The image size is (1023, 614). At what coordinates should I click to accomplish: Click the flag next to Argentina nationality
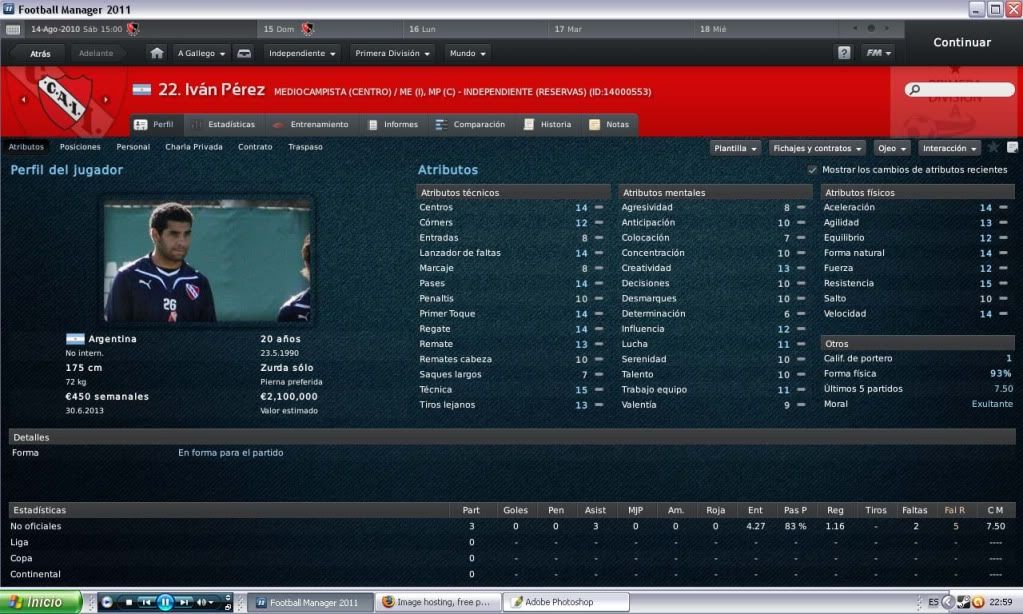[75, 339]
